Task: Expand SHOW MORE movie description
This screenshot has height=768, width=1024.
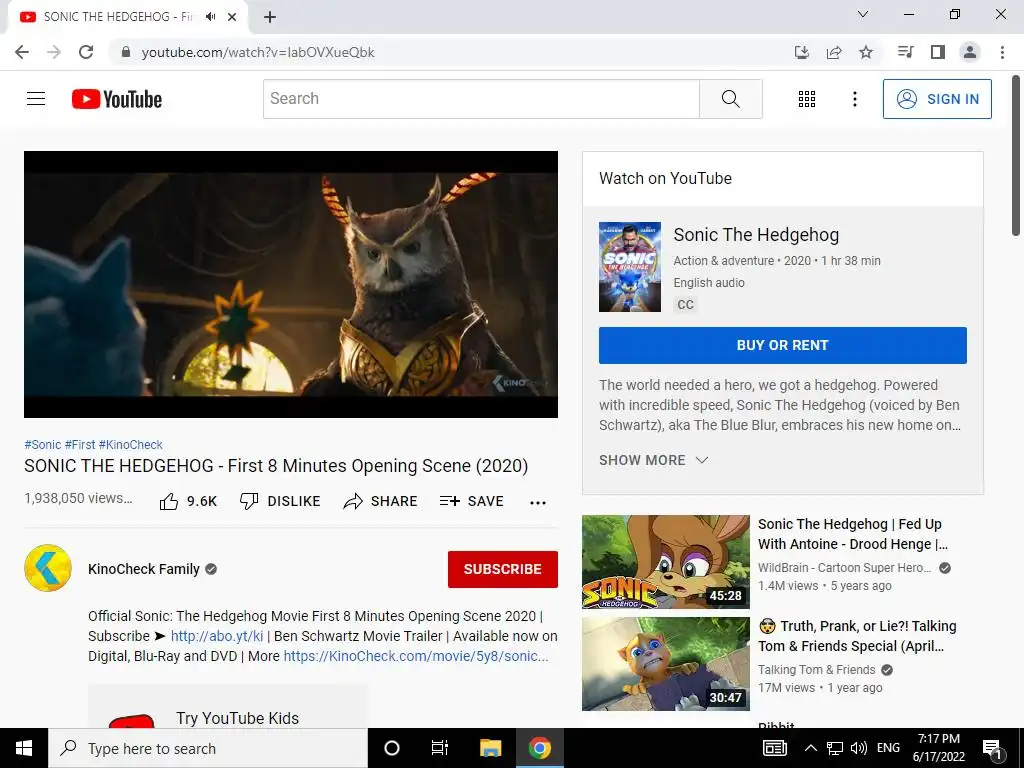Action: (x=654, y=460)
